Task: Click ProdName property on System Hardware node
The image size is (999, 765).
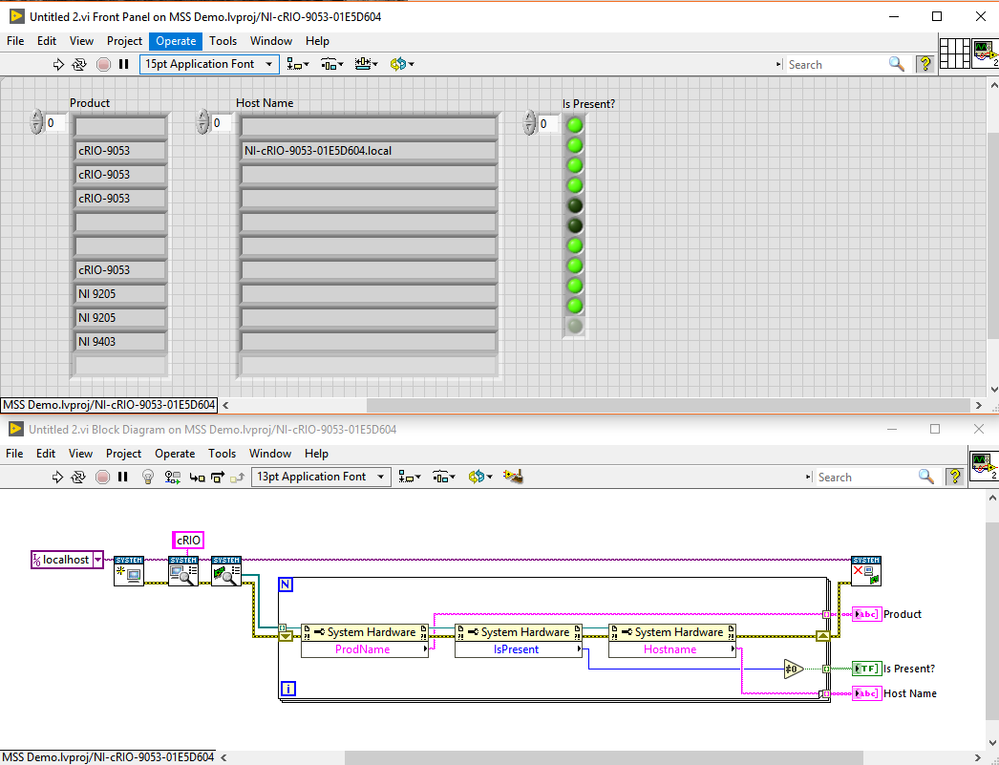Action: 364,650
